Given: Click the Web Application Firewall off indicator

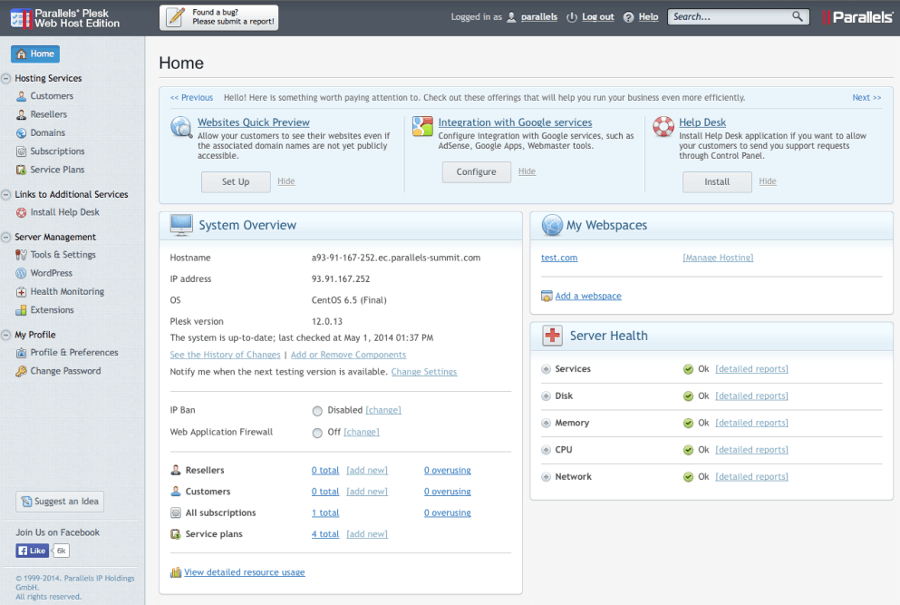Looking at the screenshot, I should [x=317, y=433].
